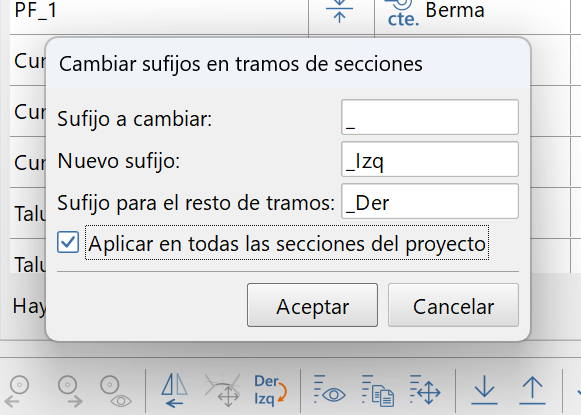Click the greyed crossing lines move icon
This screenshot has width=581, height=415.
click(223, 391)
